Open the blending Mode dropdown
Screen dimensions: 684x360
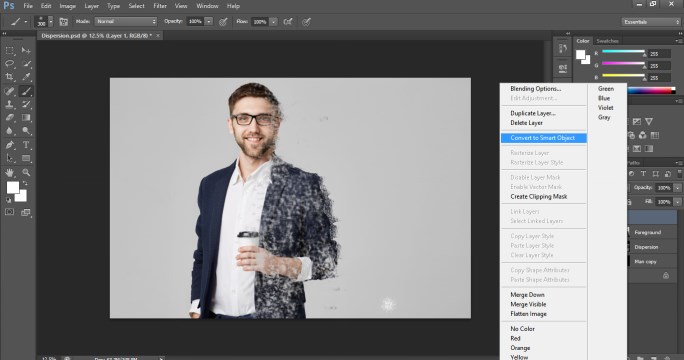pos(126,21)
